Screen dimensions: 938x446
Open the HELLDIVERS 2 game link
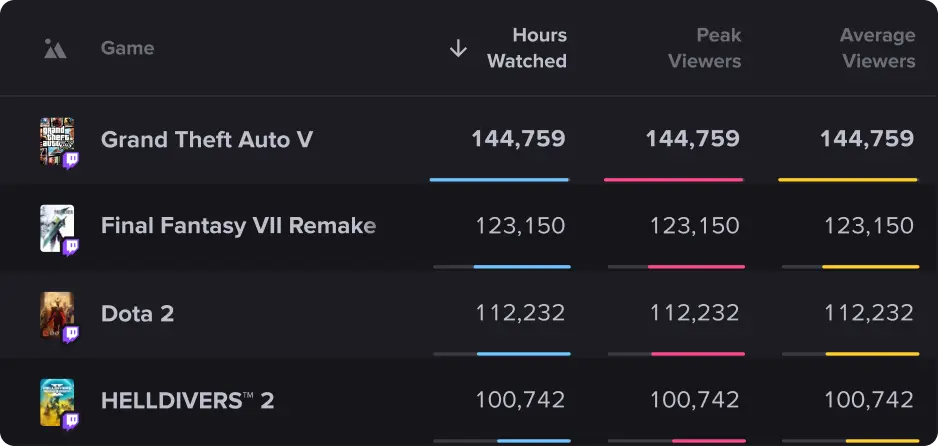pyautogui.click(x=187, y=401)
